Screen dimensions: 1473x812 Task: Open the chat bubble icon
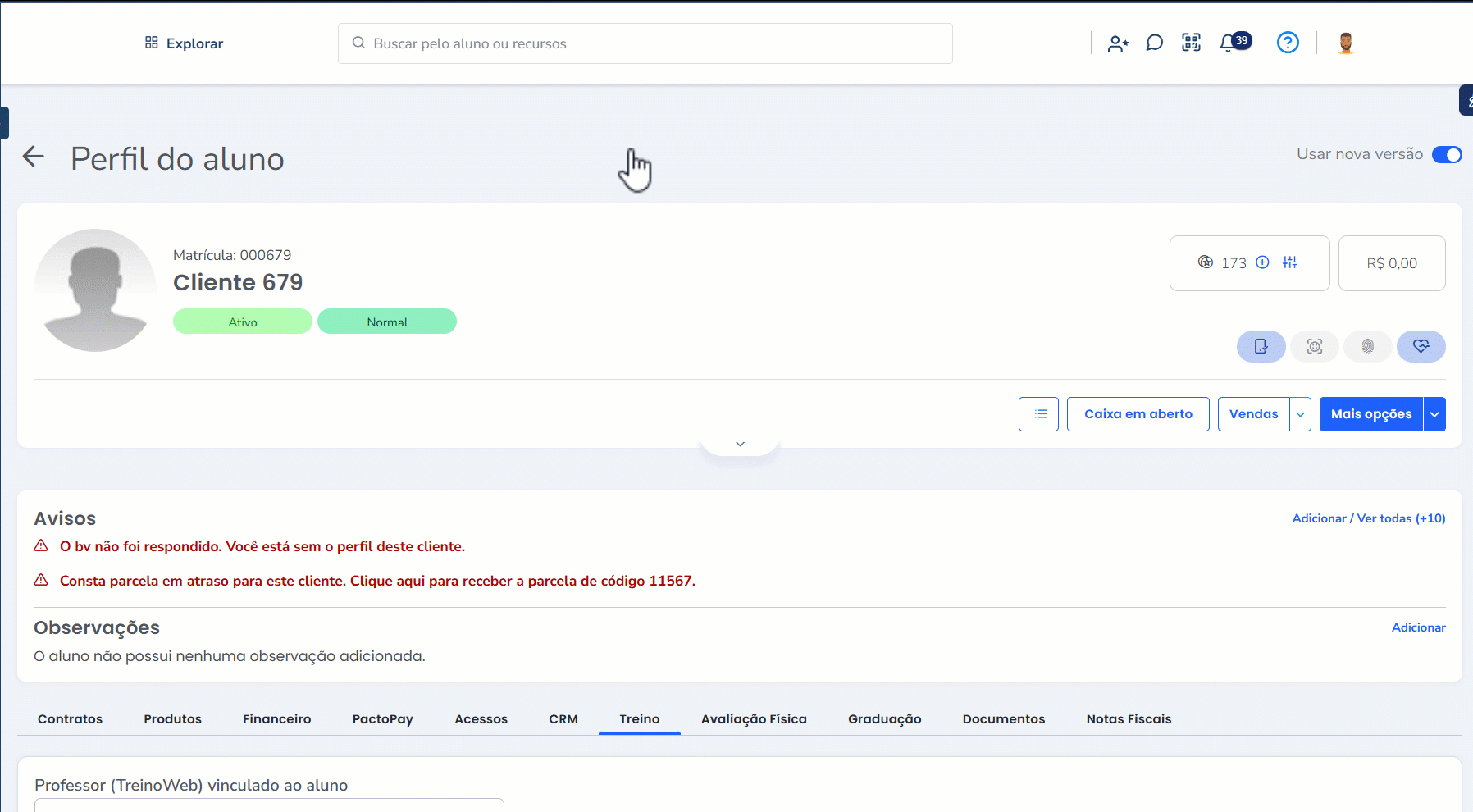click(1154, 43)
